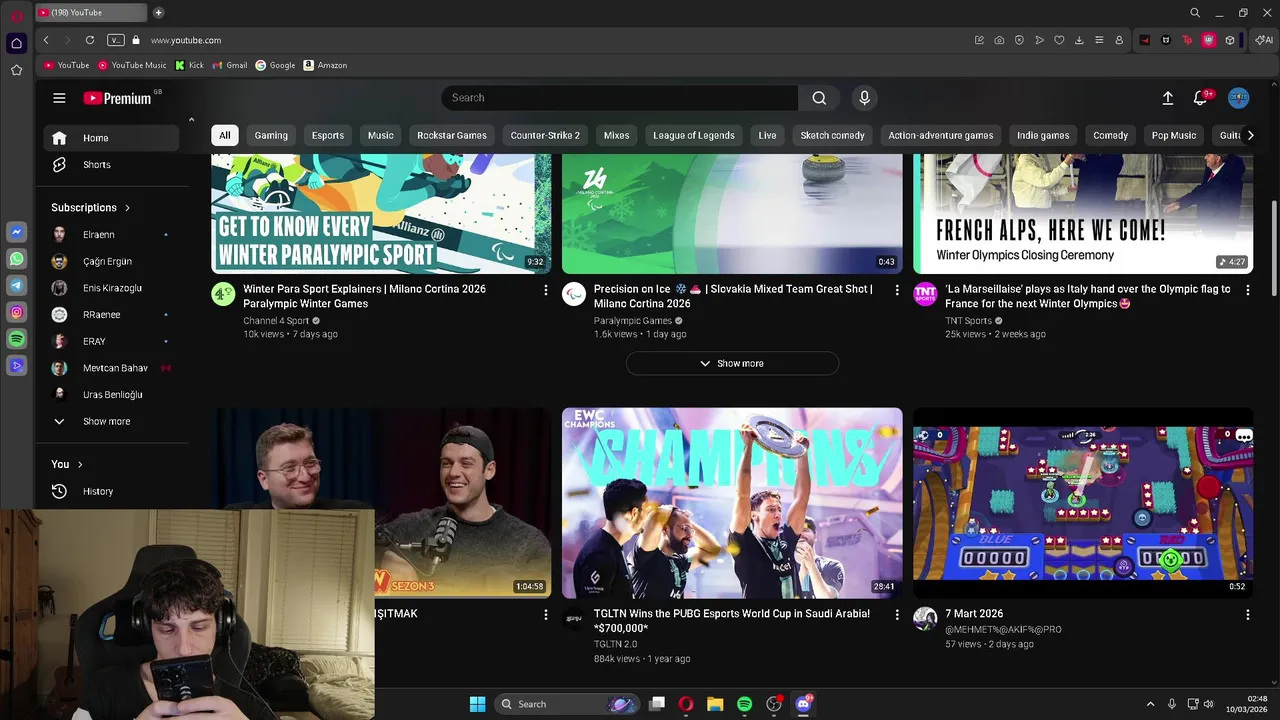Start voice search with microphone icon
This screenshot has height=720, width=1280.
865,98
